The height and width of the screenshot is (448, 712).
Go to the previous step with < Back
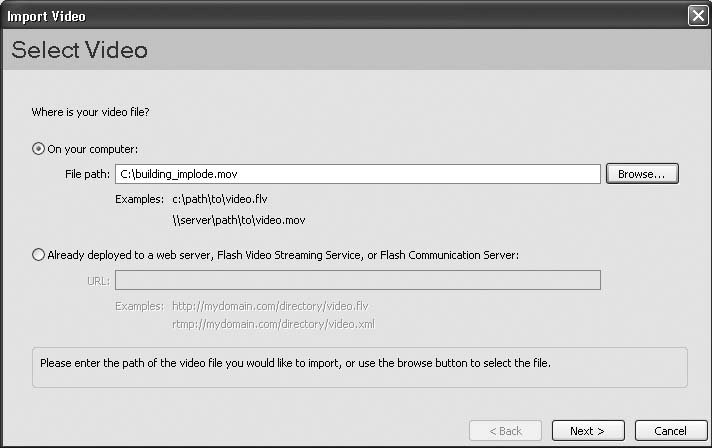pyautogui.click(x=506, y=431)
